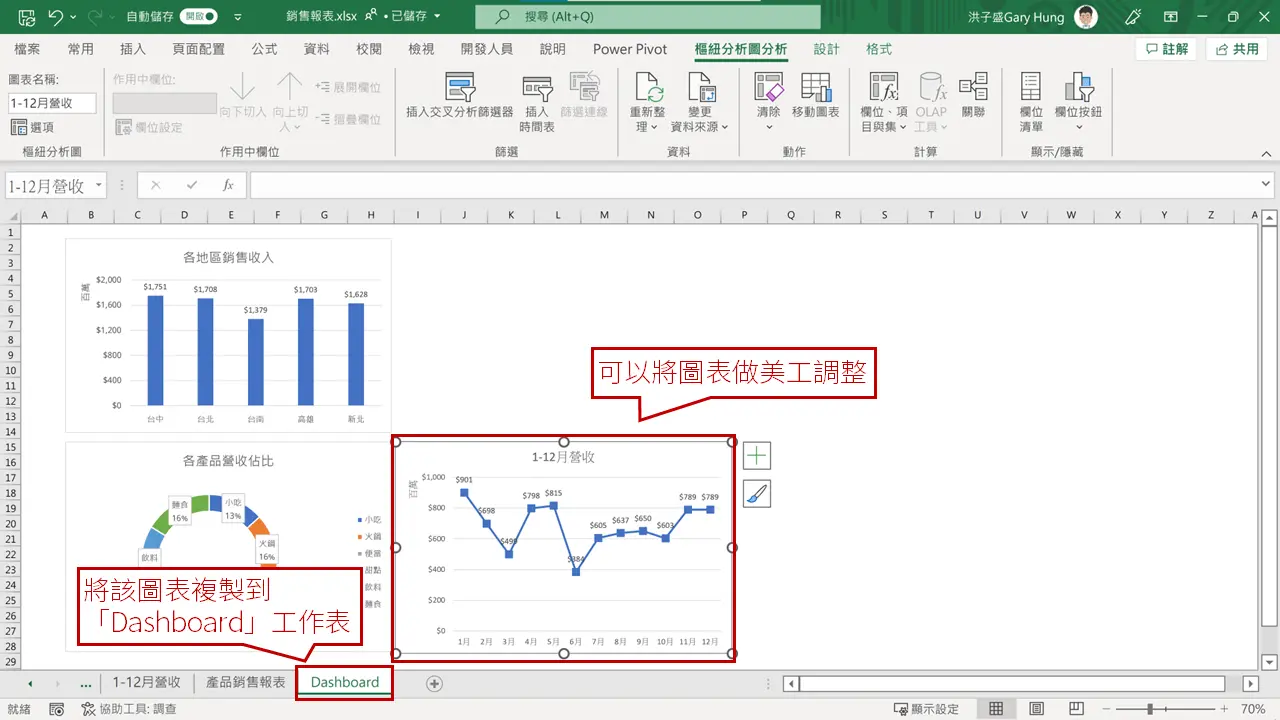Screen dimensions: 1280x720
Task: Click Insert Timeline (插入時間表) icon
Action: coord(537,89)
